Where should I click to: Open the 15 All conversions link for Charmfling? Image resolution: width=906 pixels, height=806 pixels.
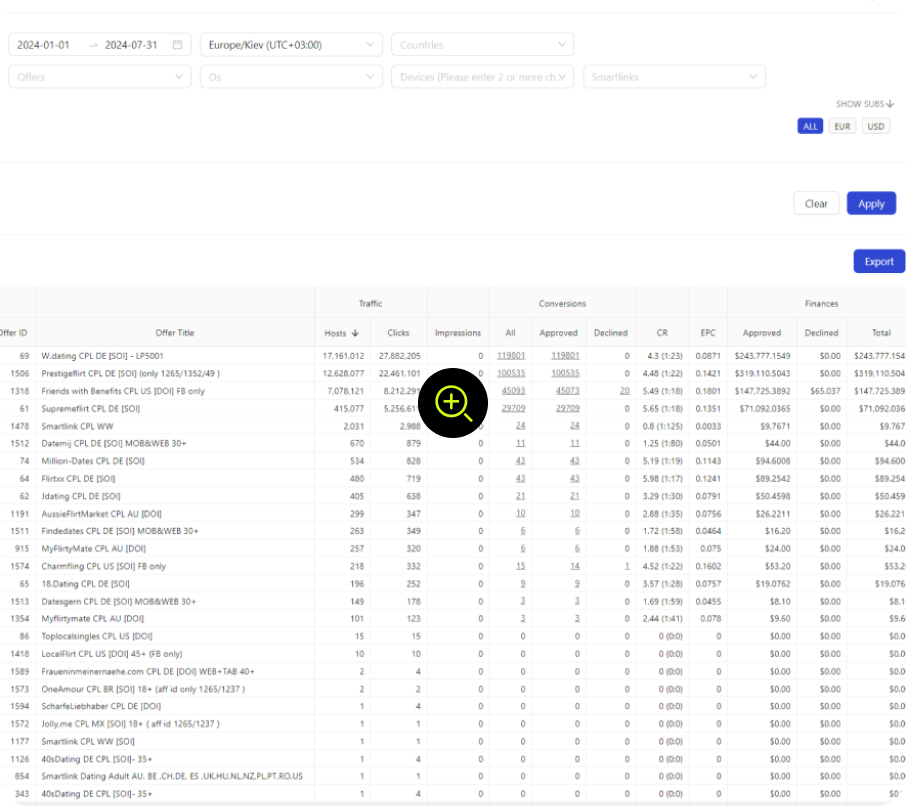click(521, 566)
